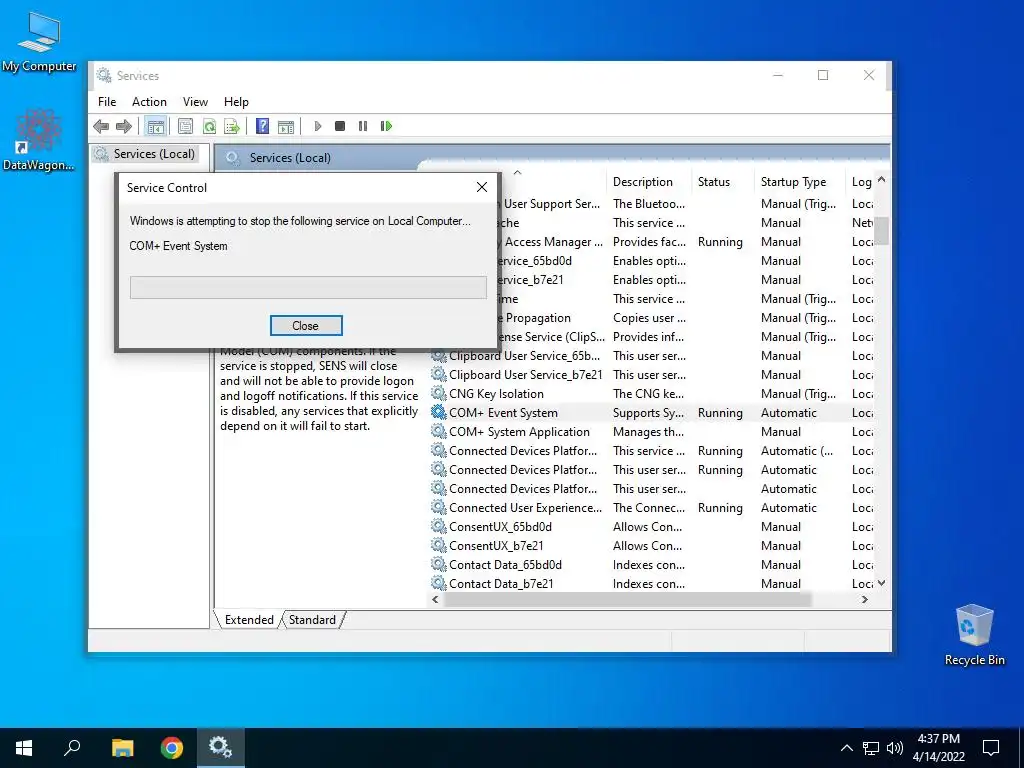Click the Back arrow in Services toolbar
The height and width of the screenshot is (768, 1024).
click(101, 126)
